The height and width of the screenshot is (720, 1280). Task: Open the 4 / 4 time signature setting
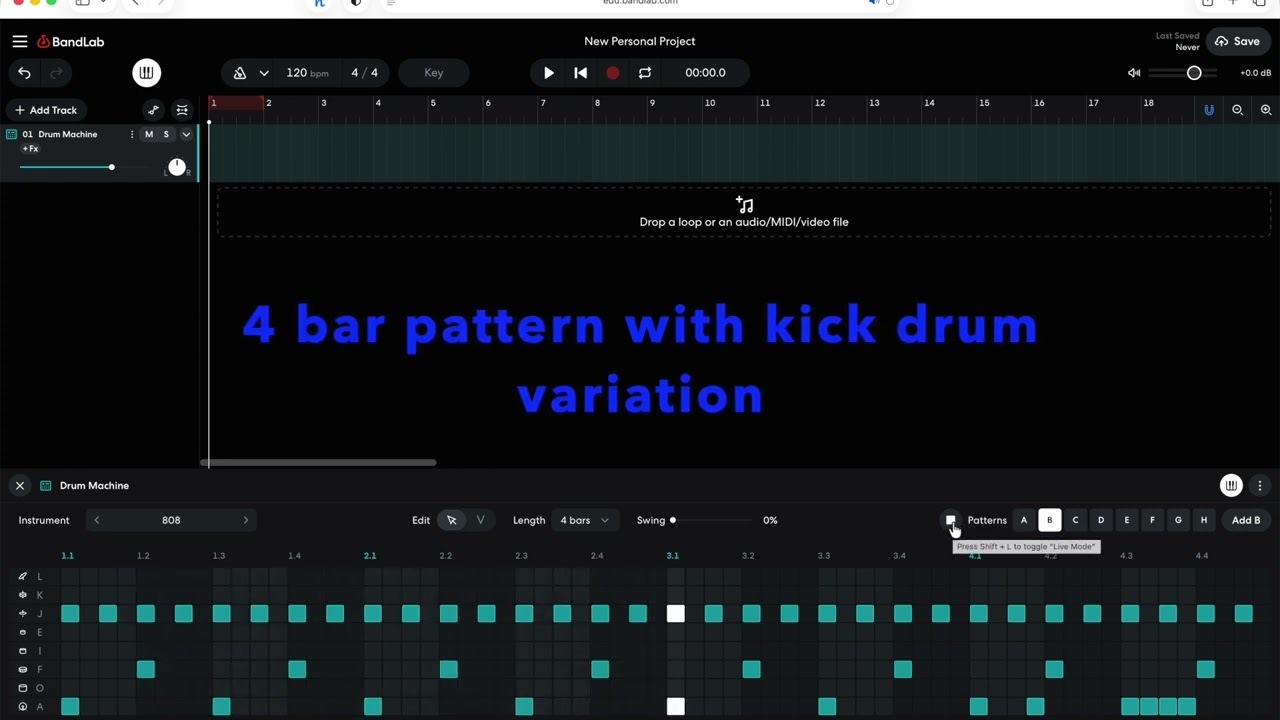tap(365, 73)
